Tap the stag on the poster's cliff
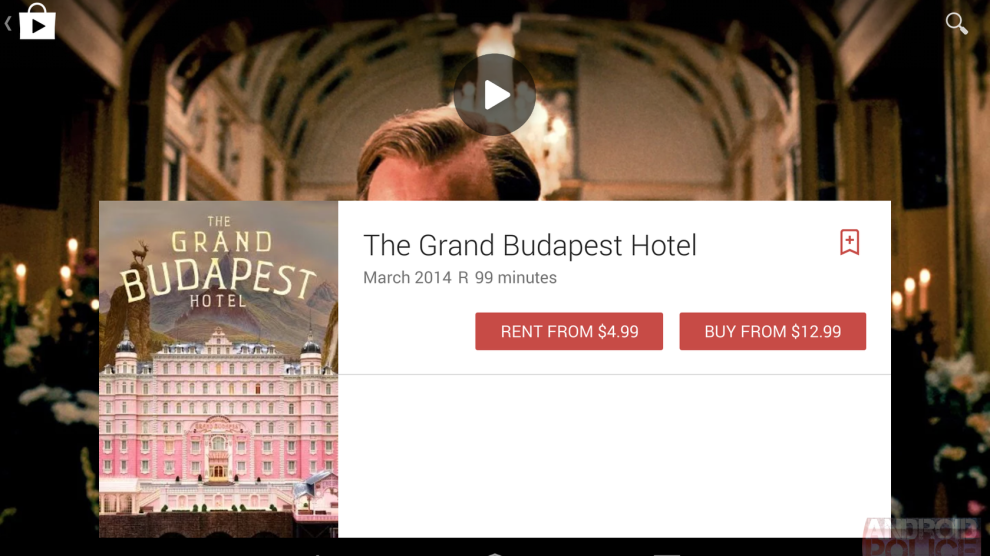The height and width of the screenshot is (556, 990). [141, 251]
